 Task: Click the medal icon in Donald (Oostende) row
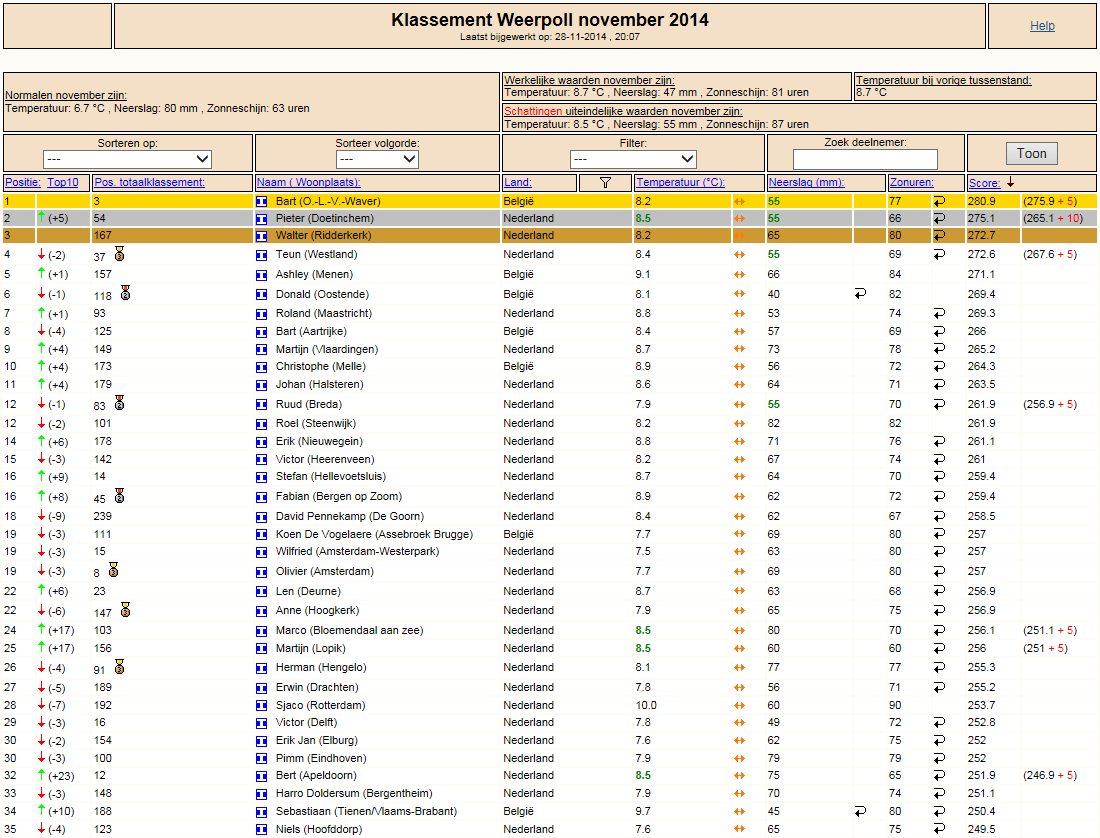click(126, 292)
